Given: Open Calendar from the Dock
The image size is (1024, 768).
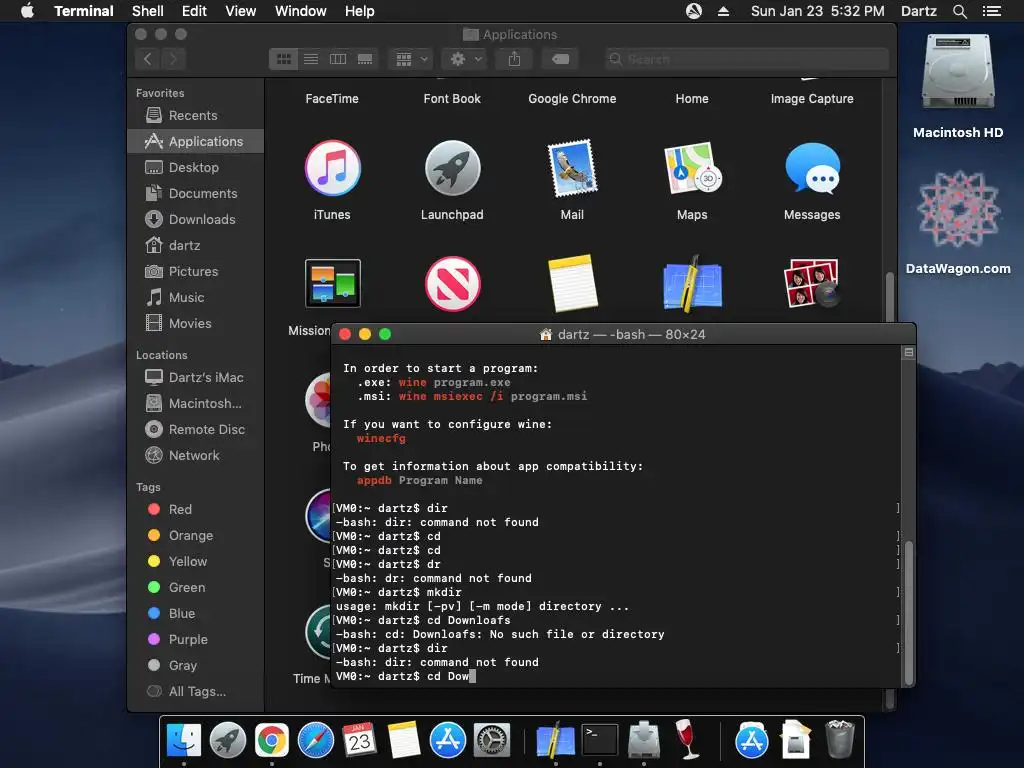Looking at the screenshot, I should pyautogui.click(x=359, y=741).
